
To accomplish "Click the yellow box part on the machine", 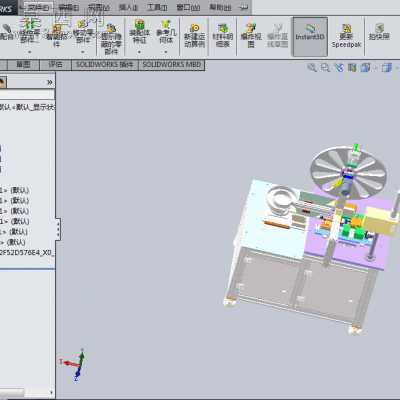I will [381, 220].
